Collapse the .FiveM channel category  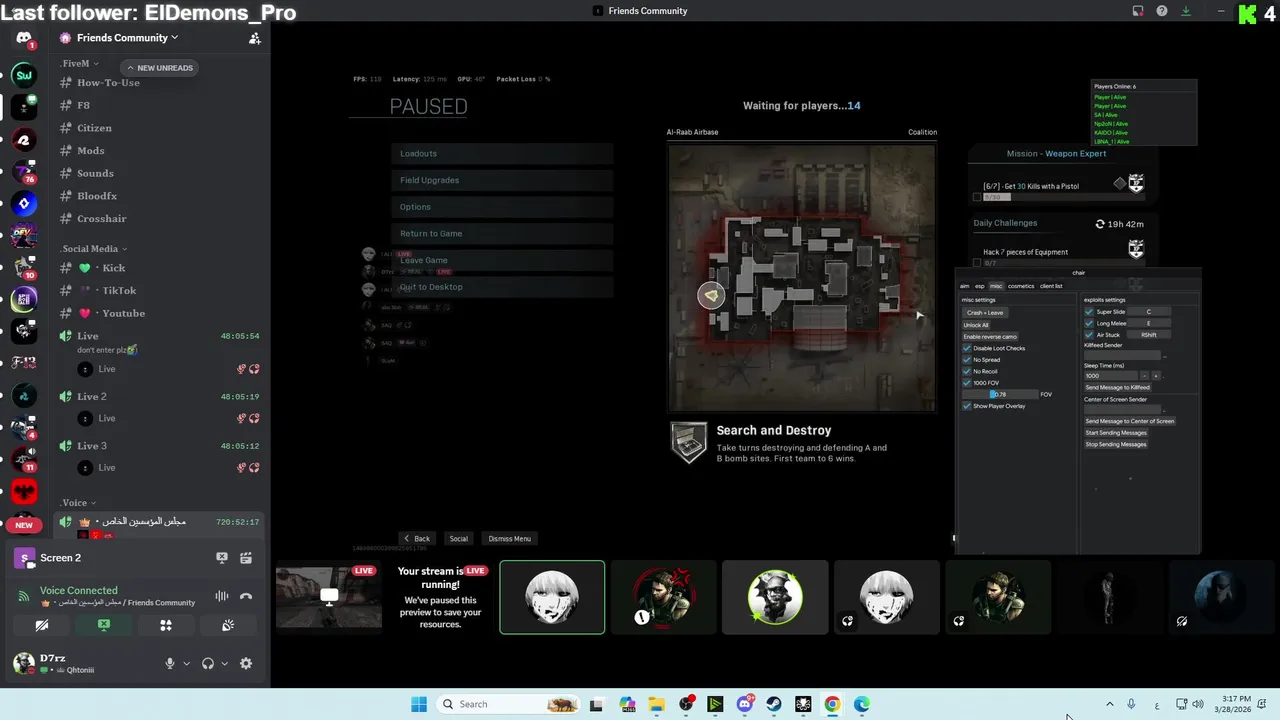point(80,63)
